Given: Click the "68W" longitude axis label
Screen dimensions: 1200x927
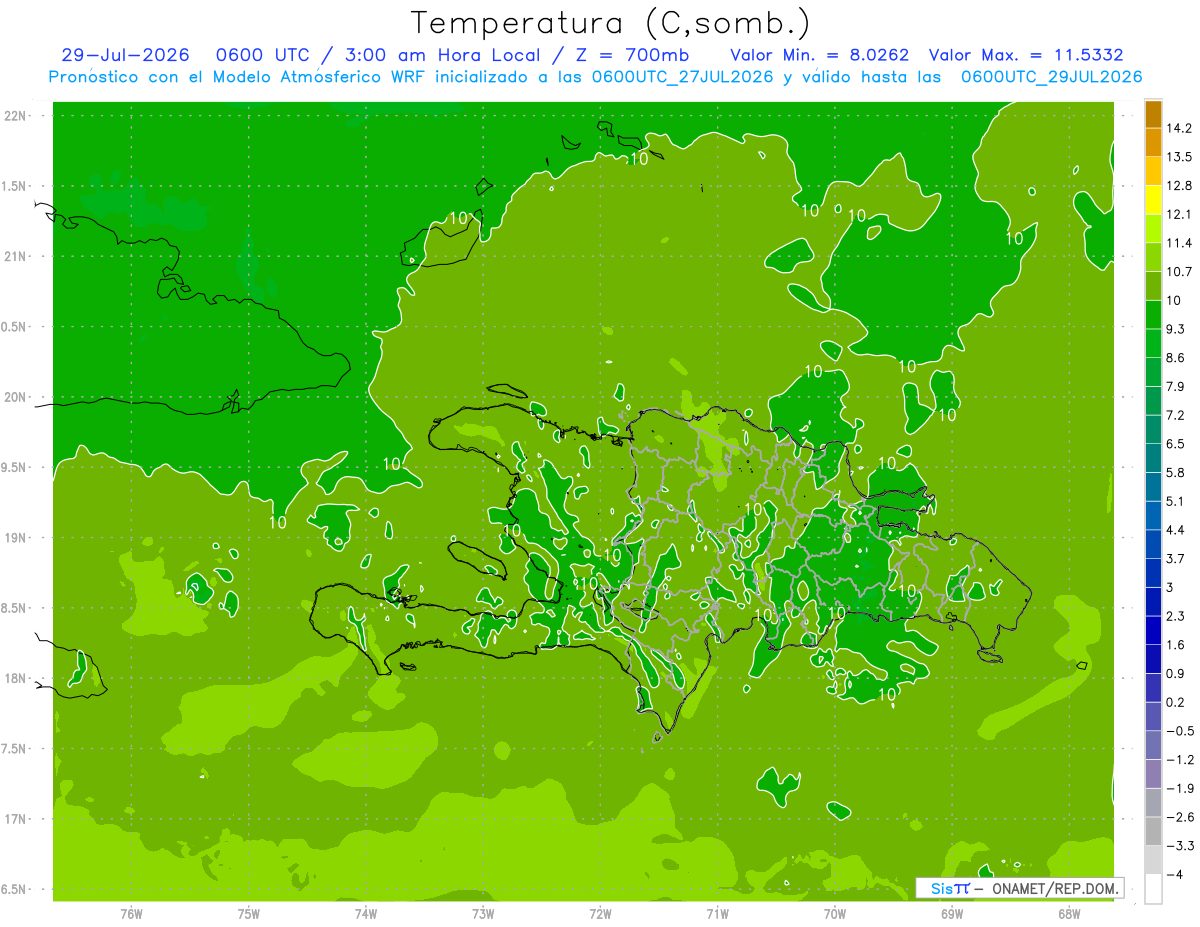Looking at the screenshot, I should click(1069, 913).
